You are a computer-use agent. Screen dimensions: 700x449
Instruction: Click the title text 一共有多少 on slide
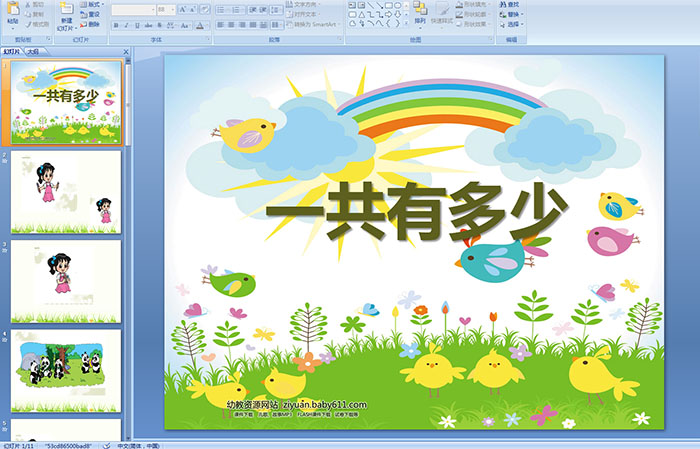coord(416,213)
